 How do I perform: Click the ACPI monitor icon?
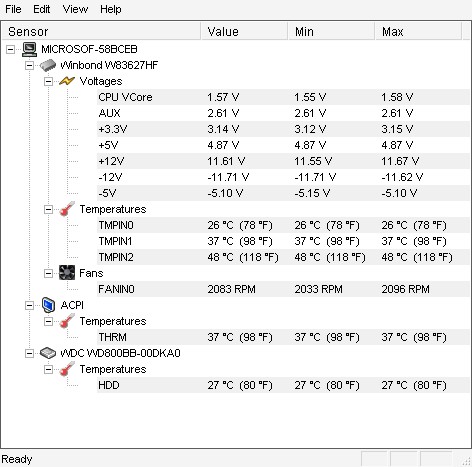coord(48,305)
